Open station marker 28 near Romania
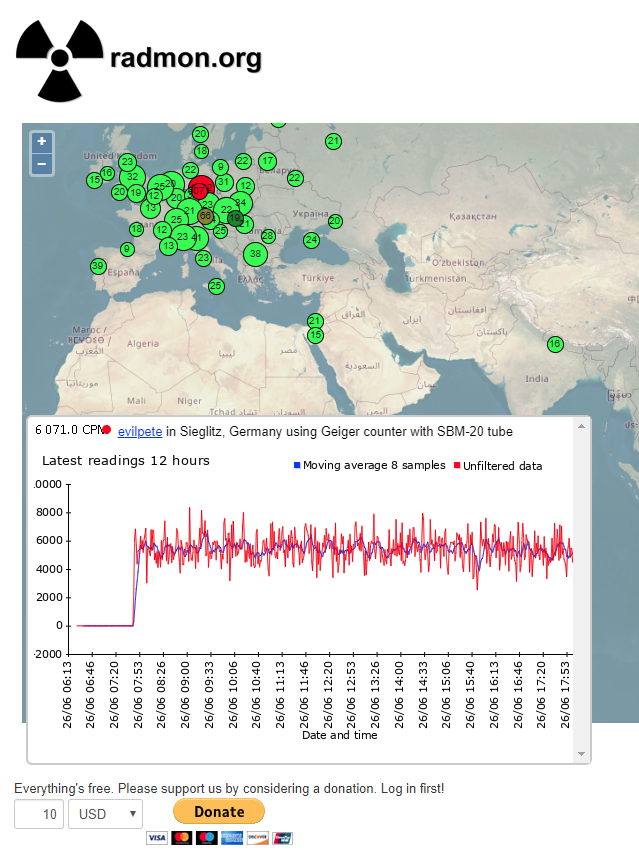The height and width of the screenshot is (862, 639). click(268, 236)
